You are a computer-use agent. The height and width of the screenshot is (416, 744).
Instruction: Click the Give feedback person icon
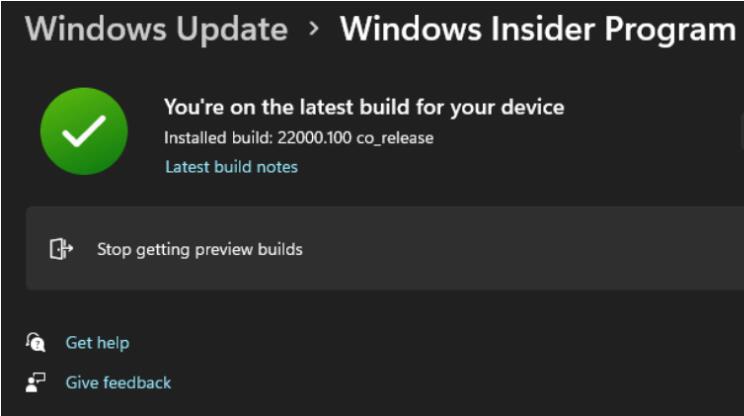(x=36, y=382)
